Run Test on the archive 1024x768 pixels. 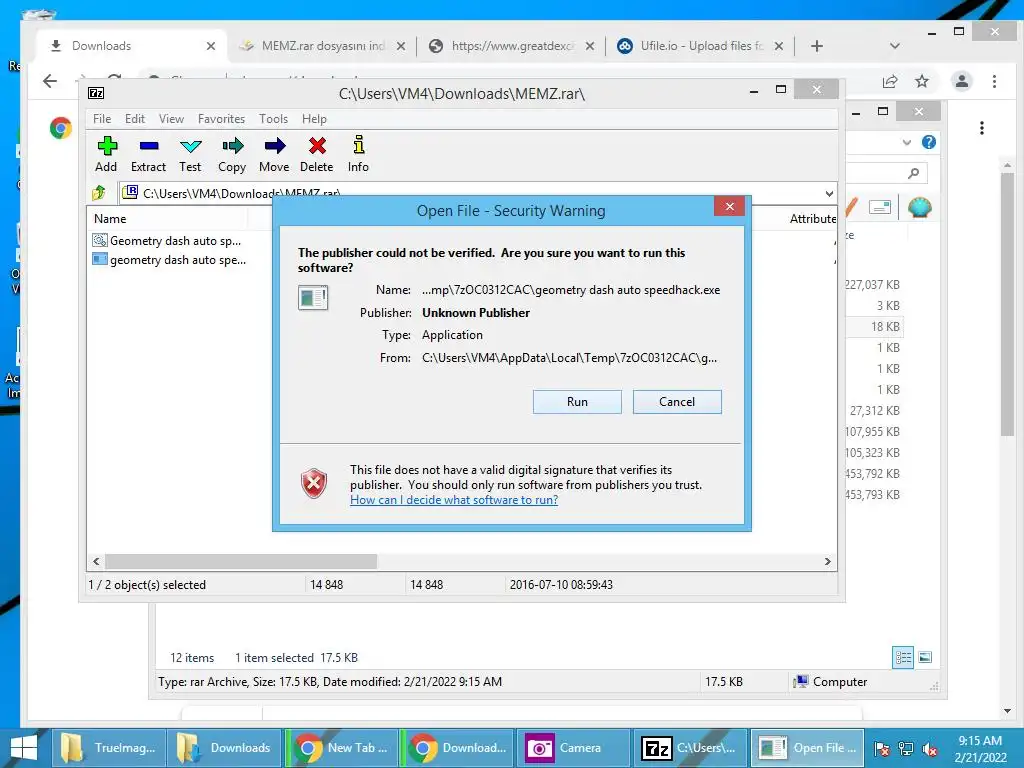pos(190,155)
